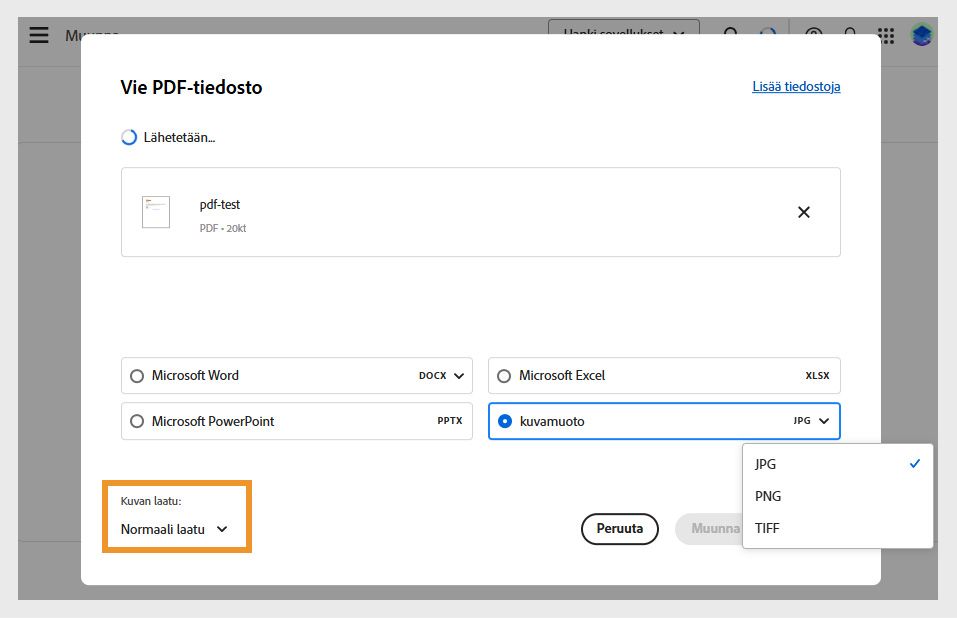Open the apps grid launcher

click(886, 35)
